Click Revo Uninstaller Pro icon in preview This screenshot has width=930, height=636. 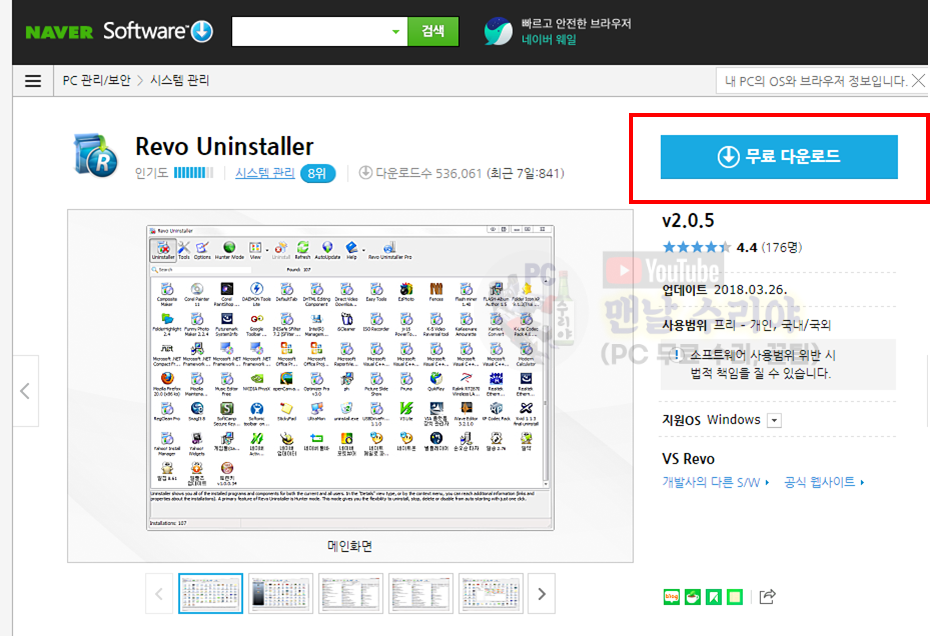pos(390,250)
